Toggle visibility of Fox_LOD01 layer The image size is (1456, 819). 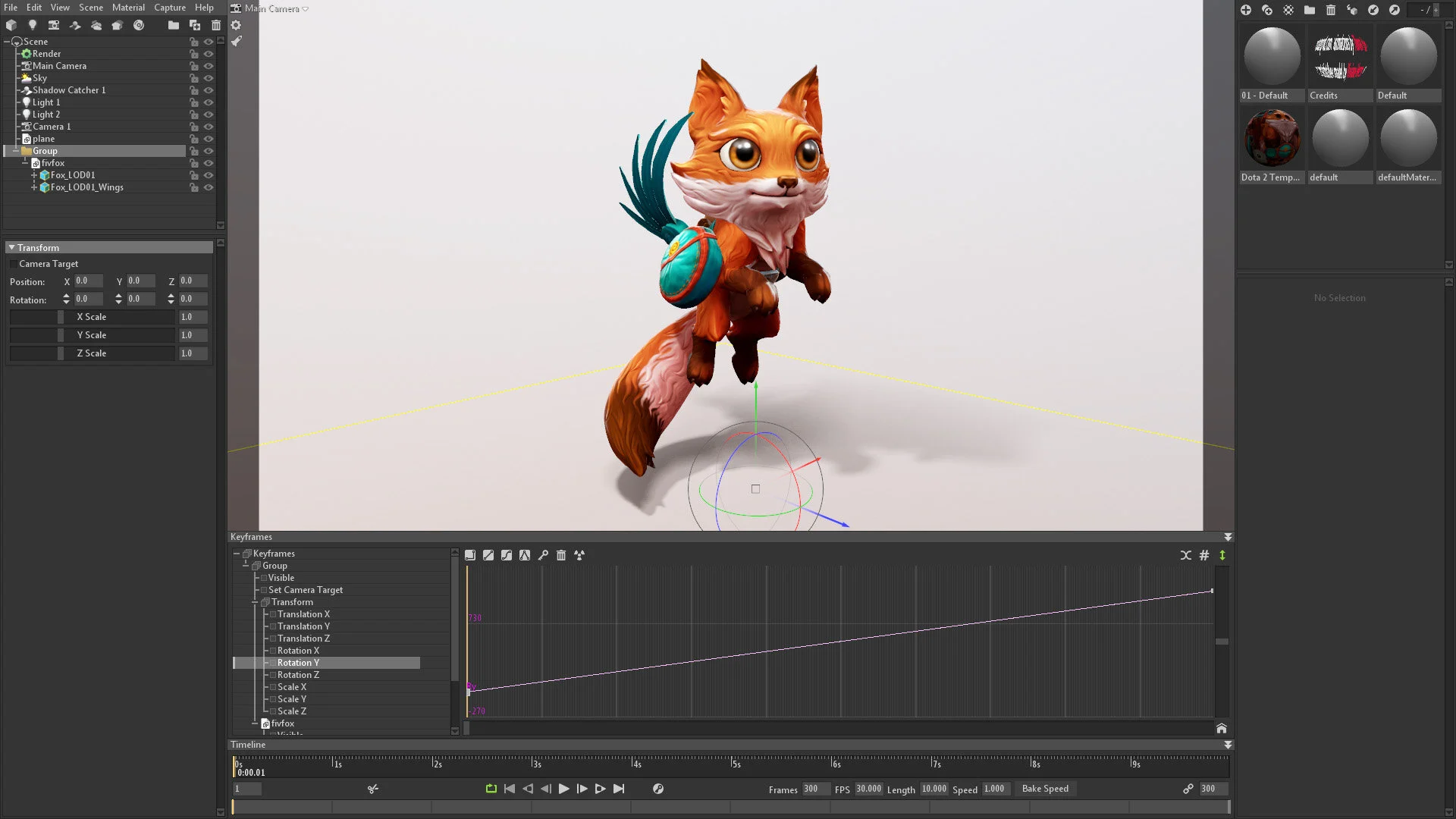[208, 175]
